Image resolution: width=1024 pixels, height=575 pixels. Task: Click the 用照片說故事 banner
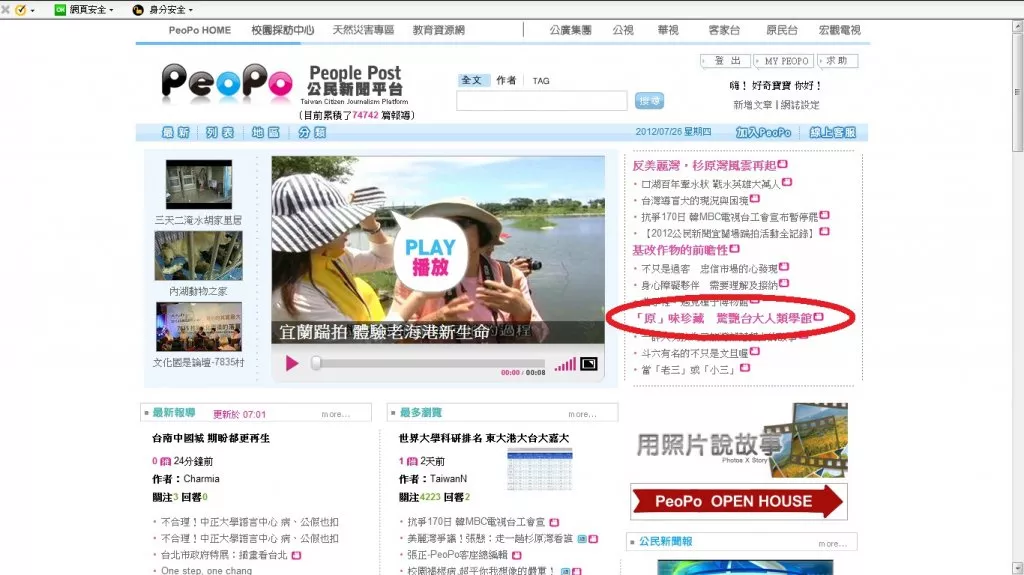(742, 440)
